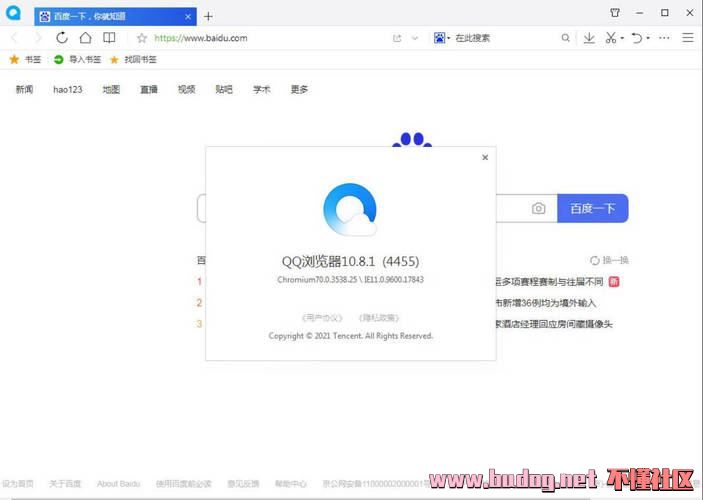The width and height of the screenshot is (703, 500).
Task: Open the reading mode book icon
Action: coord(109,38)
